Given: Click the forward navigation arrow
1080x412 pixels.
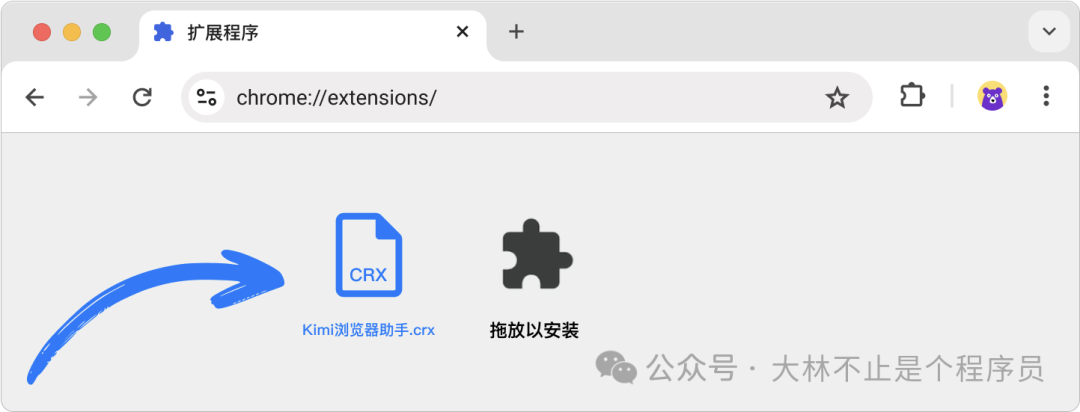Looking at the screenshot, I should pos(88,98).
